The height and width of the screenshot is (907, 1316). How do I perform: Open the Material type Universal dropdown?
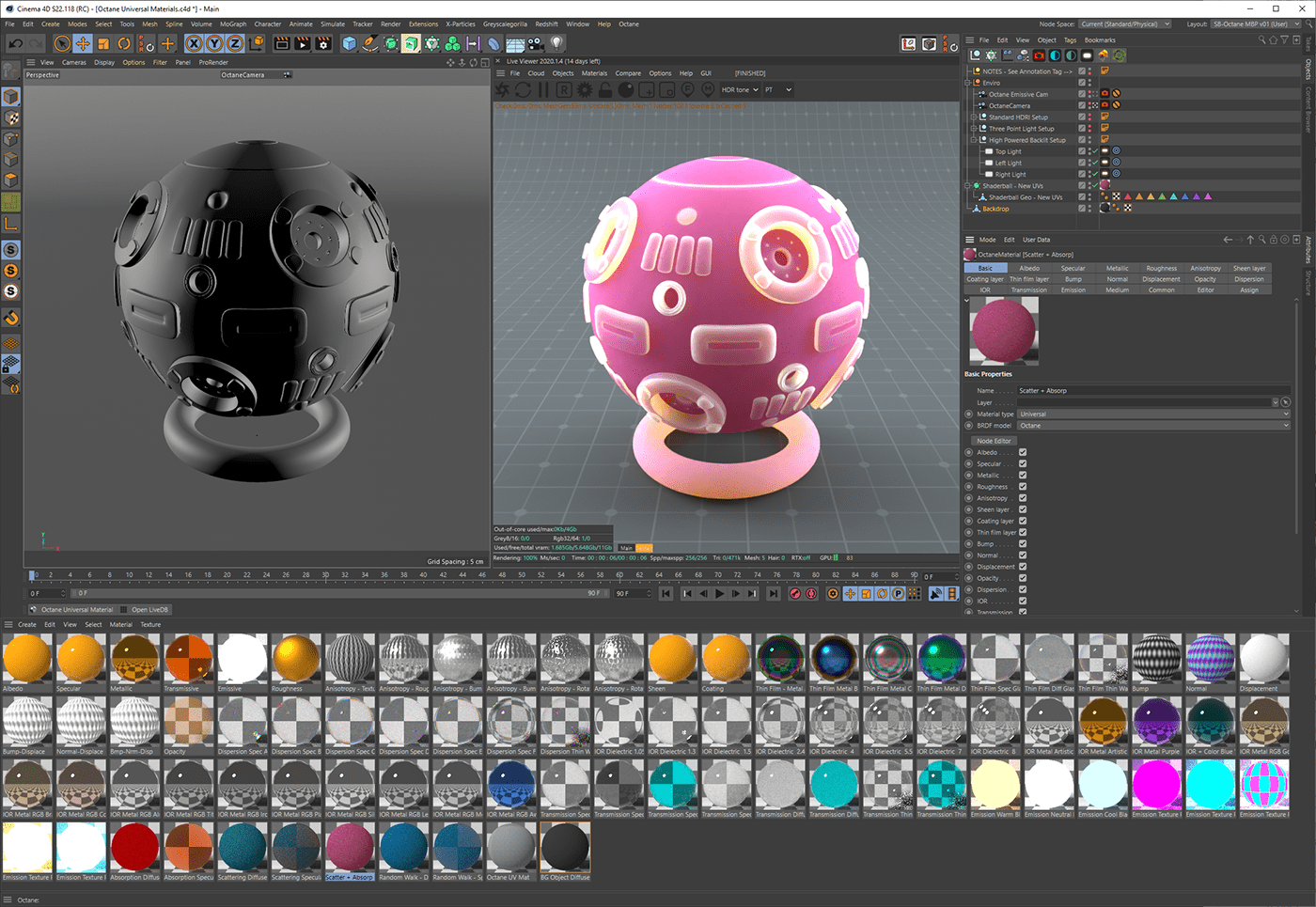click(x=1153, y=414)
